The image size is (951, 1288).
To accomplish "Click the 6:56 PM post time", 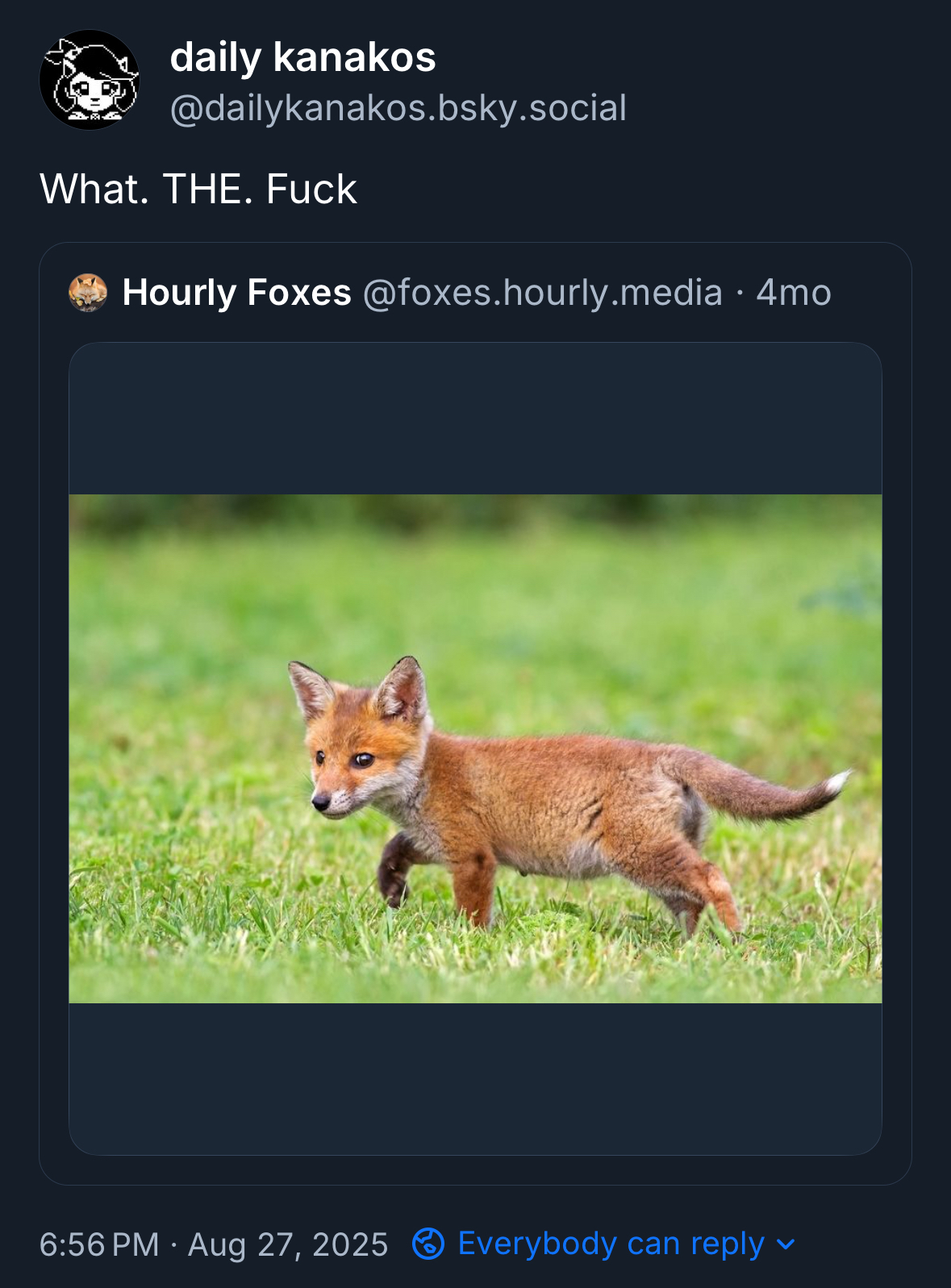I will coord(98,1244).
